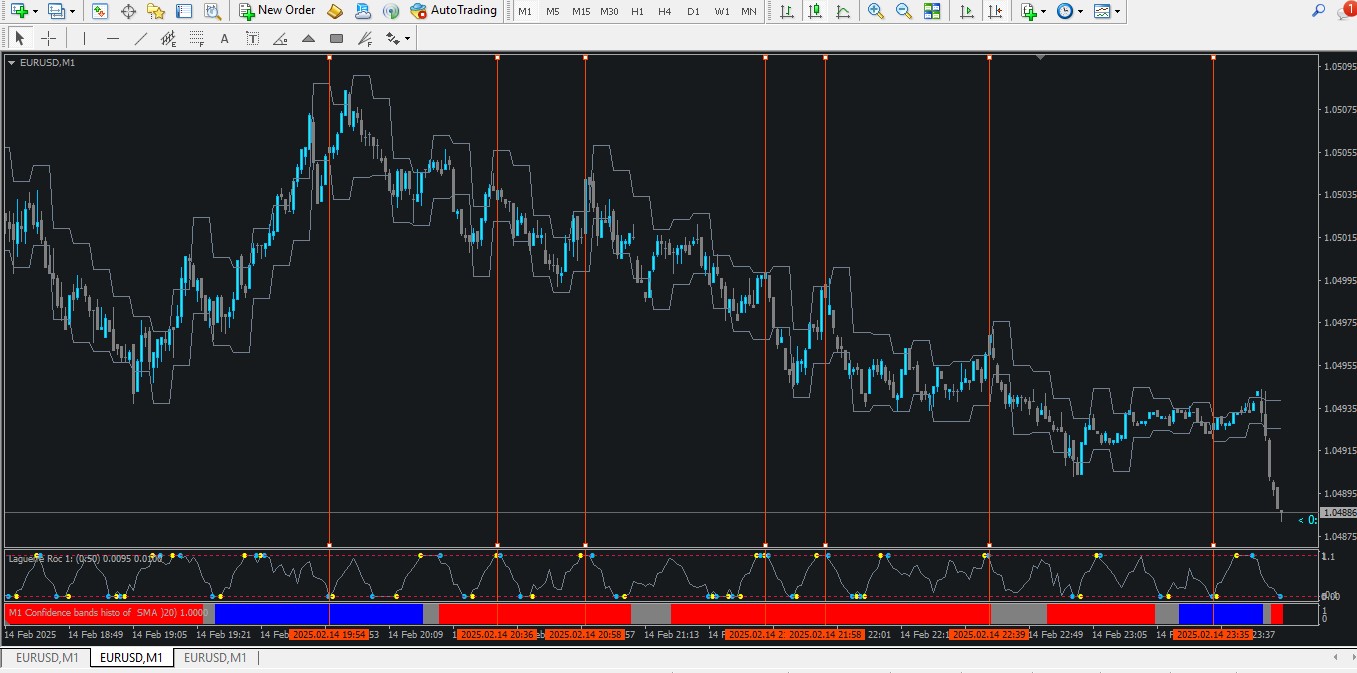Select the horizontal line tool
Viewport: 1357px width, 673px height.
pyautogui.click(x=112, y=39)
